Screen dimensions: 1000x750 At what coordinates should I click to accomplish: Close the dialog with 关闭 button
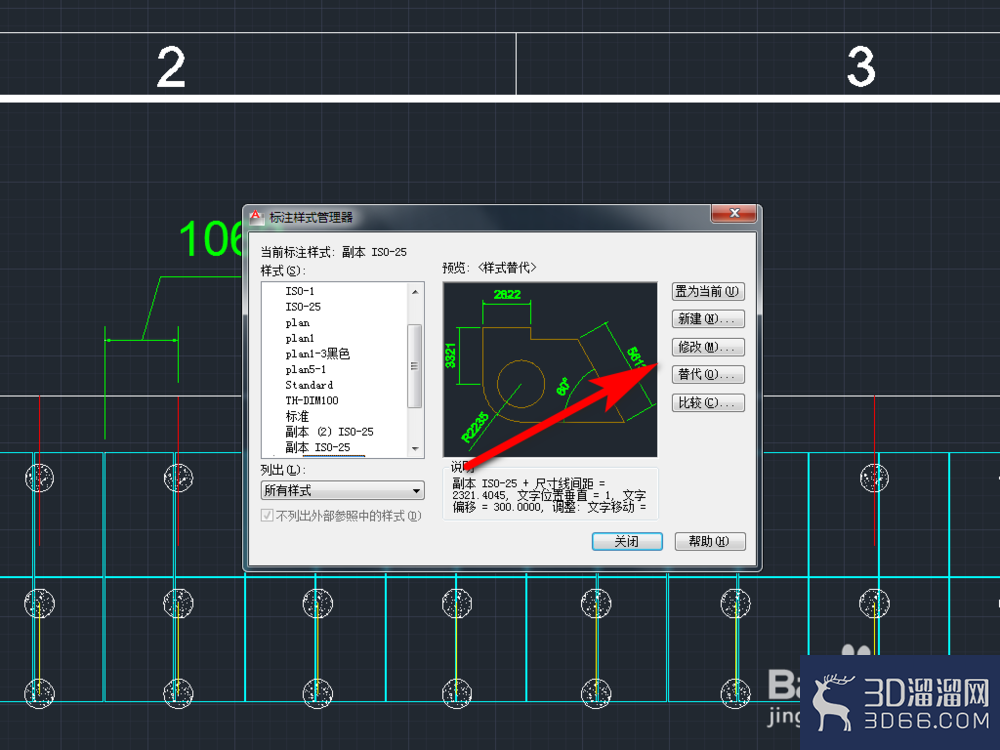pos(627,541)
